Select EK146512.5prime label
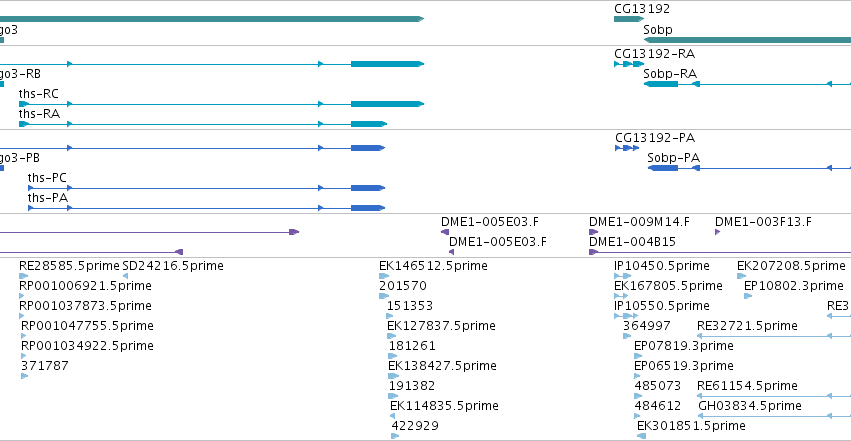The height and width of the screenshot is (441, 851). tap(433, 266)
